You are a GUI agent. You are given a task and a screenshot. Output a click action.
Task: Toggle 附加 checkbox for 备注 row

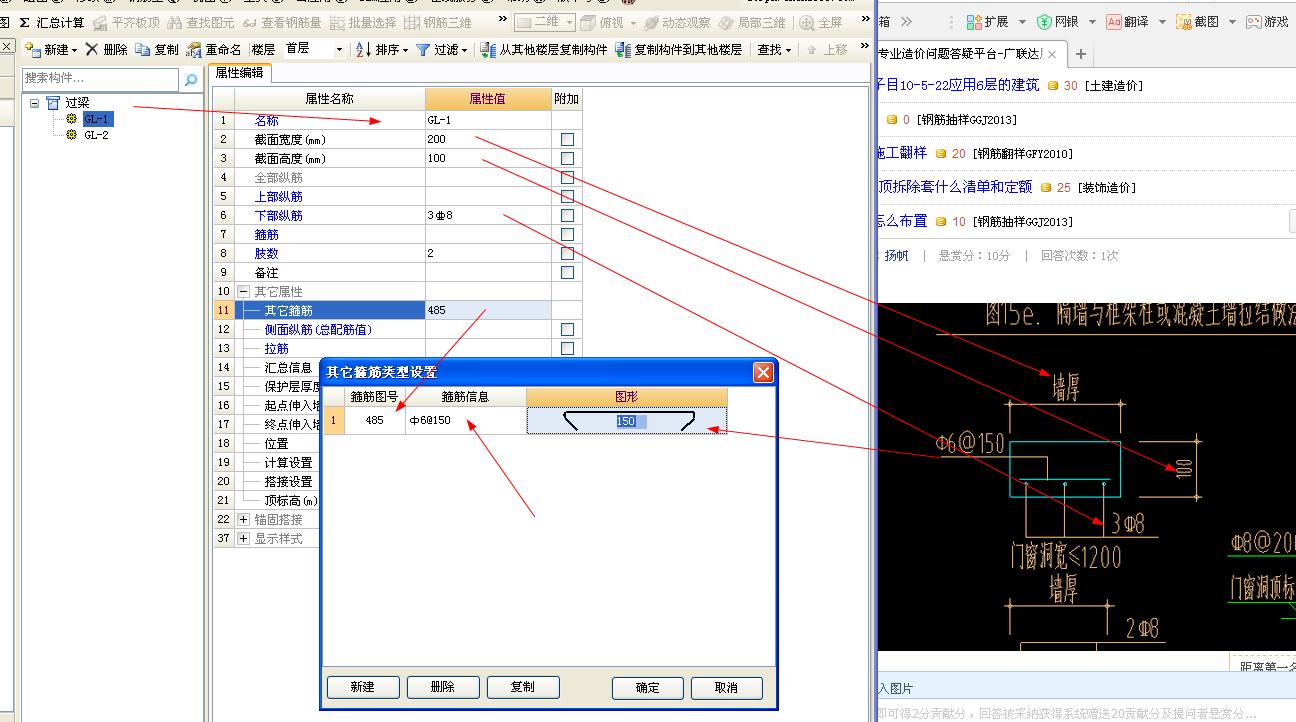point(567,272)
